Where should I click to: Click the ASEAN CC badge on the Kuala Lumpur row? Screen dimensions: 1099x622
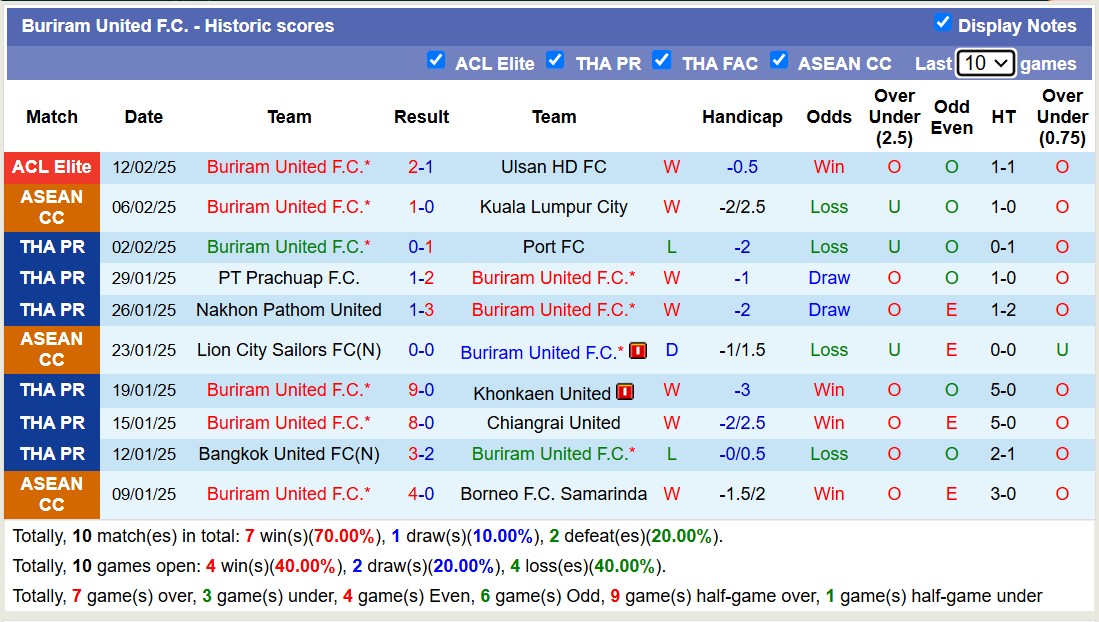click(51, 207)
